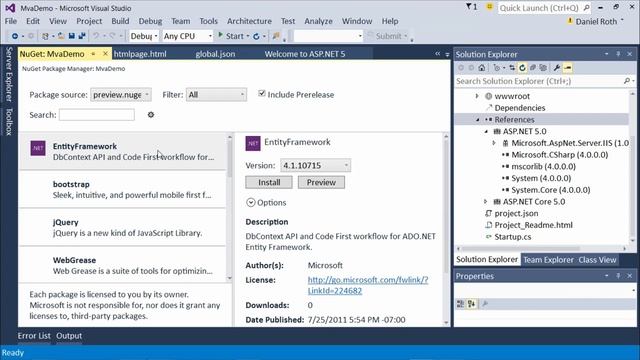Open the EntityFramework license link

(368, 285)
